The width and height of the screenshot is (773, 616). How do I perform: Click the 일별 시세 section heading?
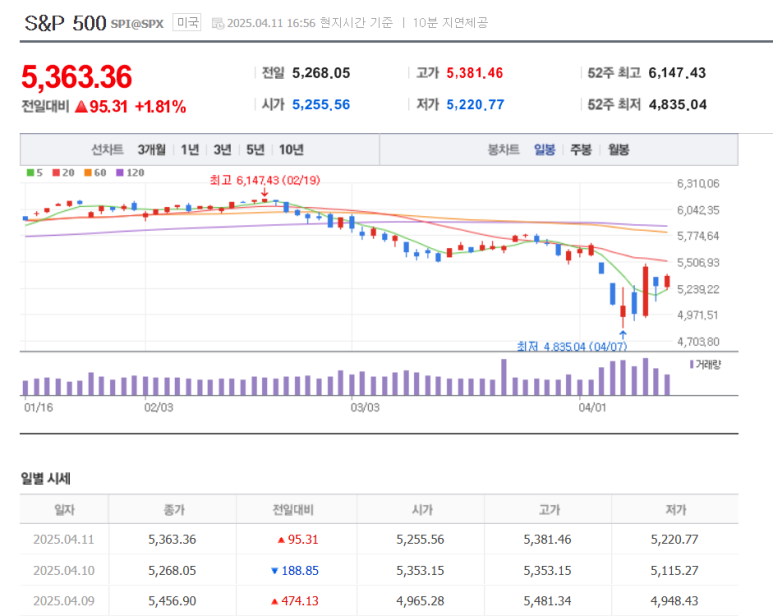click(x=45, y=479)
